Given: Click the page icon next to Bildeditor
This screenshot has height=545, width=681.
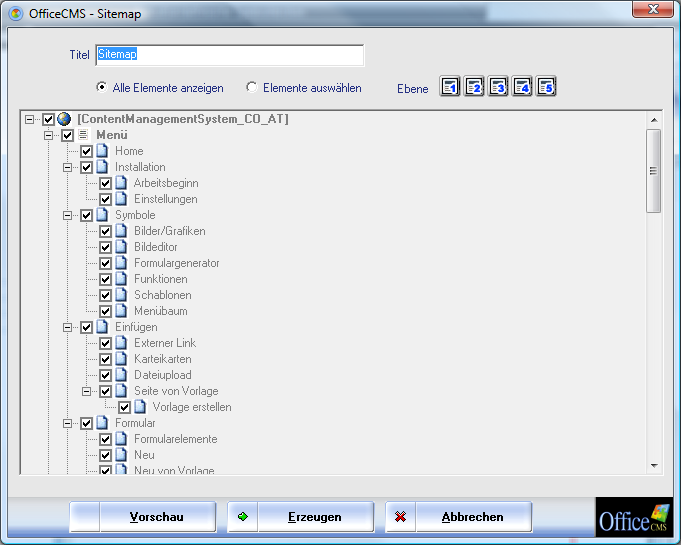Looking at the screenshot, I should click(121, 247).
